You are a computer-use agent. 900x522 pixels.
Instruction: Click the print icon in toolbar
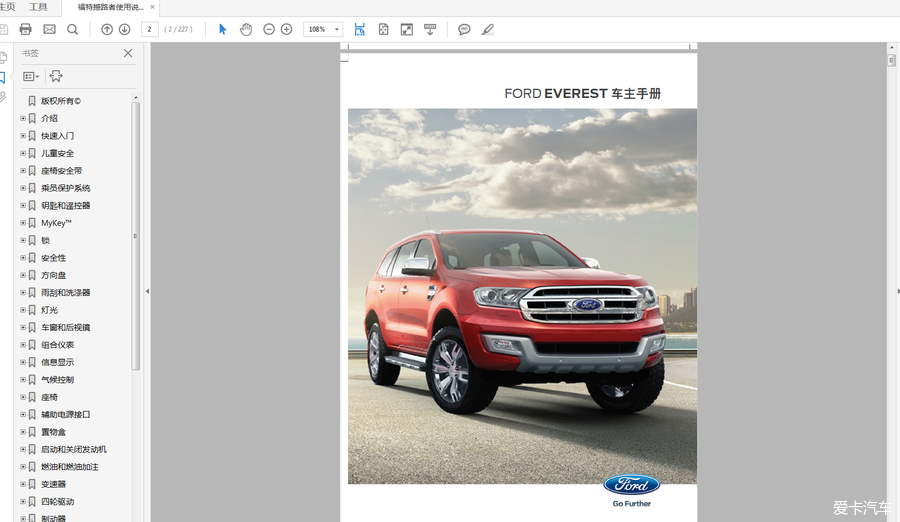click(x=25, y=29)
